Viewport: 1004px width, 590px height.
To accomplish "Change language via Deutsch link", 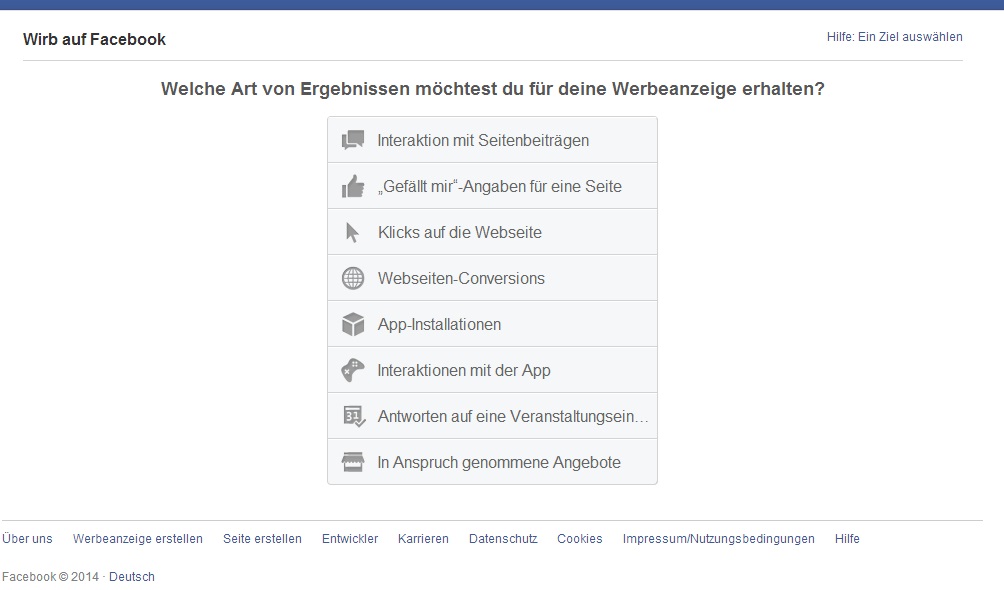I will click(132, 576).
